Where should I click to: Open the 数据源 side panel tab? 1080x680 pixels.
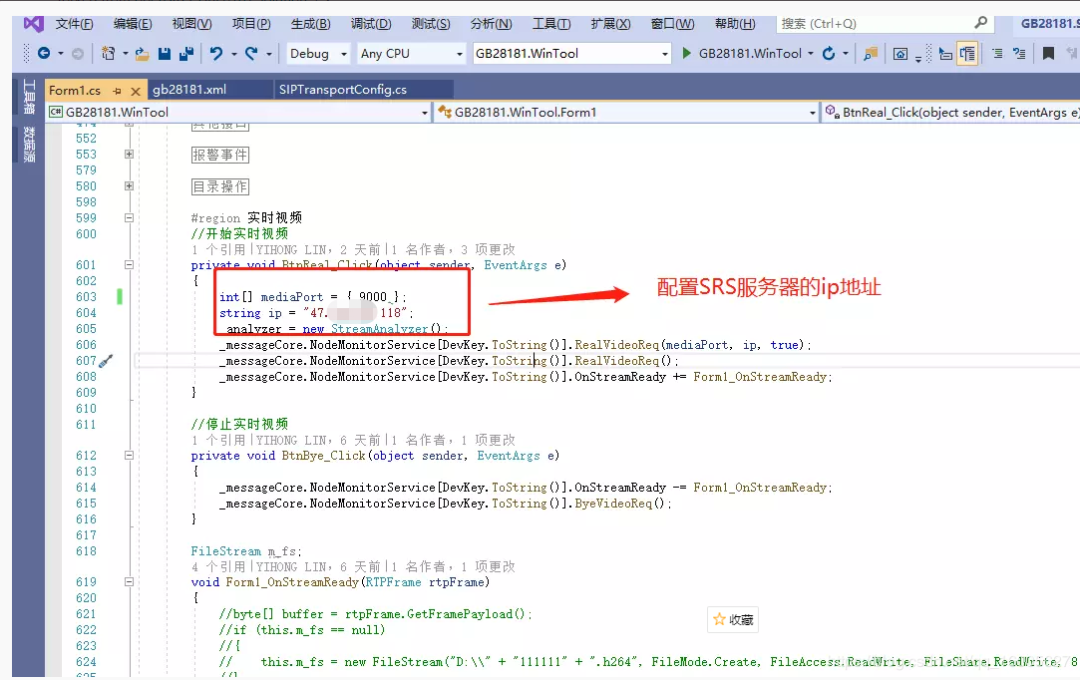[28, 143]
